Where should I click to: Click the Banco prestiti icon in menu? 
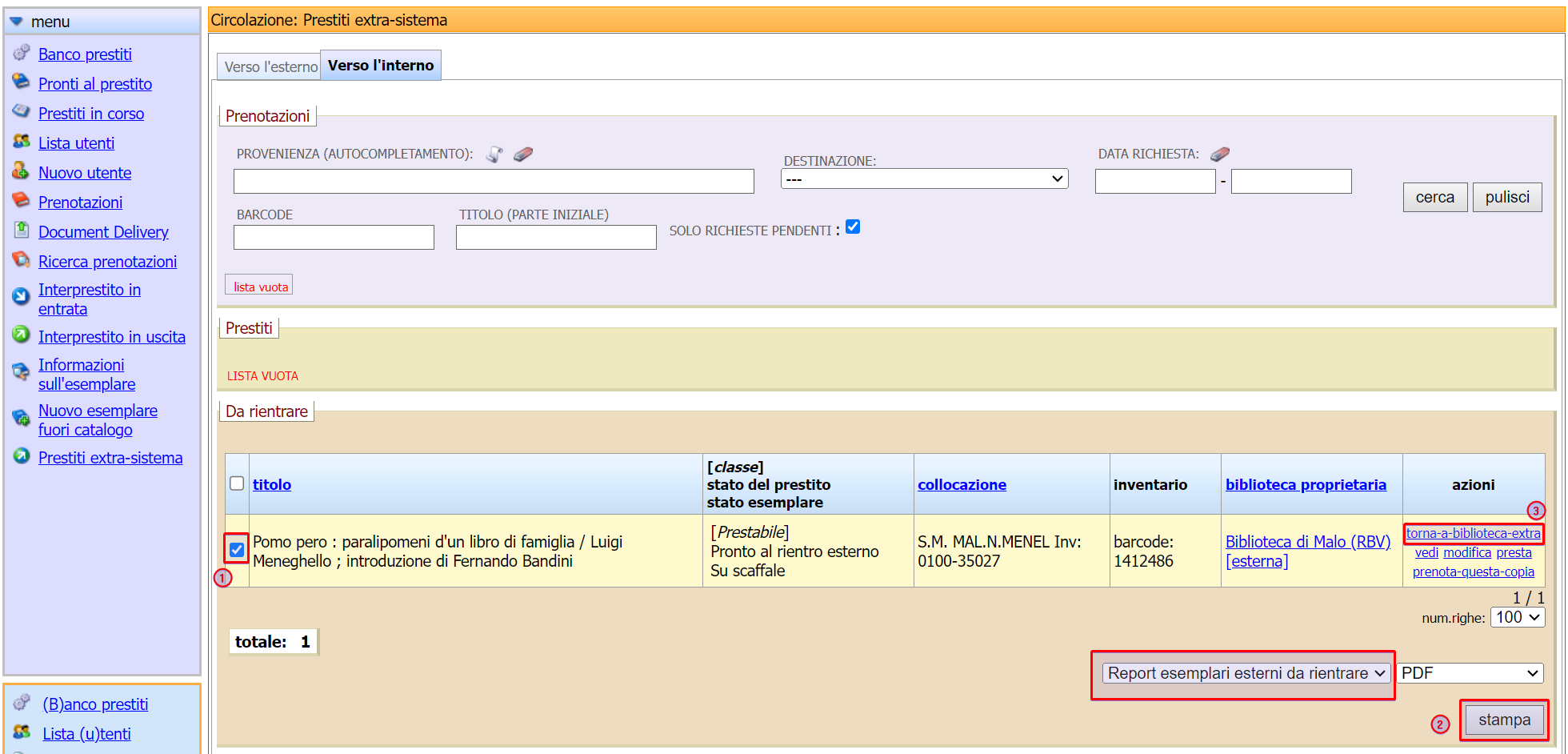click(x=22, y=54)
